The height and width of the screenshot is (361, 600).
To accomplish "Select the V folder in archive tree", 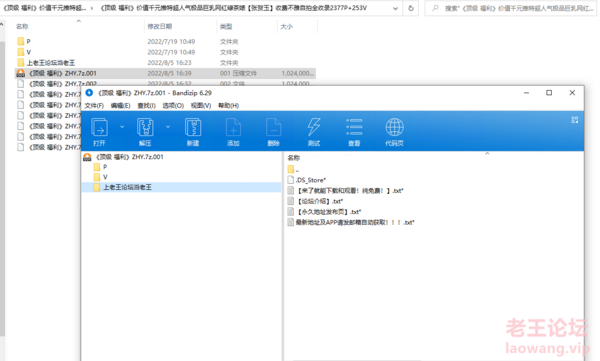I will click(x=105, y=177).
